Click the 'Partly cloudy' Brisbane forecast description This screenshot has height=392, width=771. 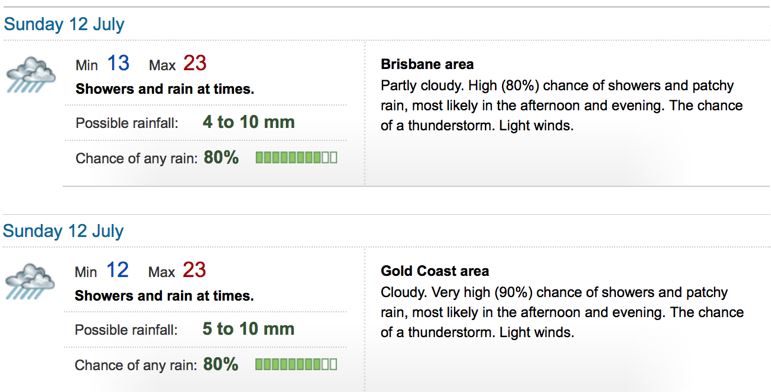(562, 105)
